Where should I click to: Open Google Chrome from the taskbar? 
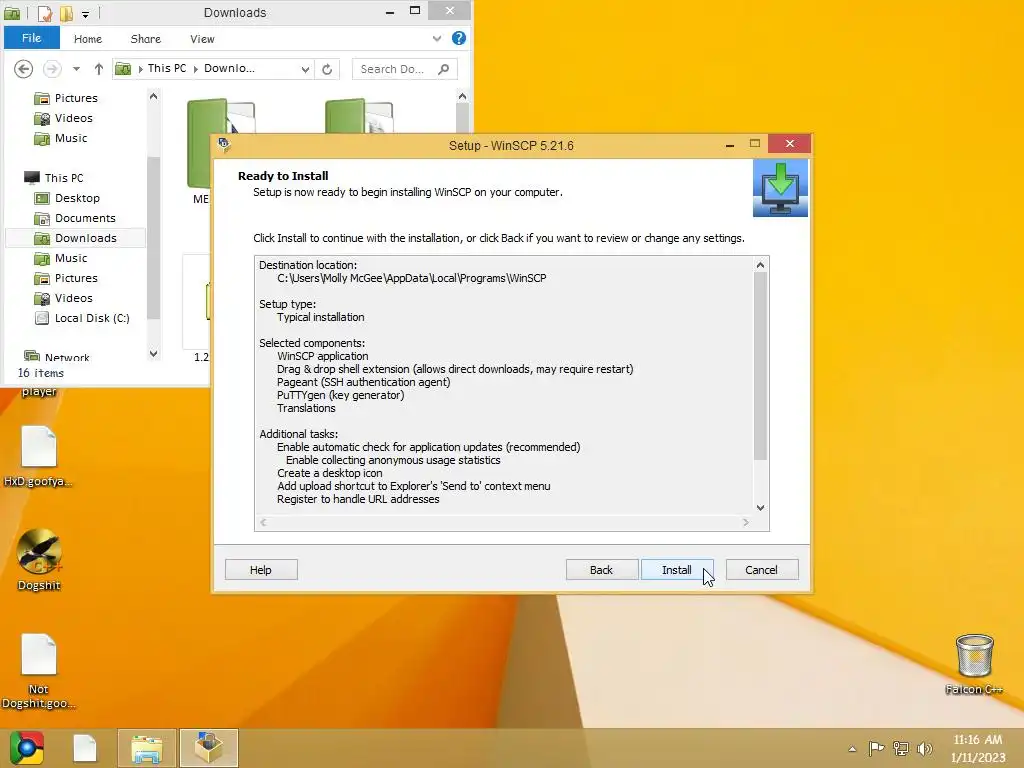[x=26, y=748]
